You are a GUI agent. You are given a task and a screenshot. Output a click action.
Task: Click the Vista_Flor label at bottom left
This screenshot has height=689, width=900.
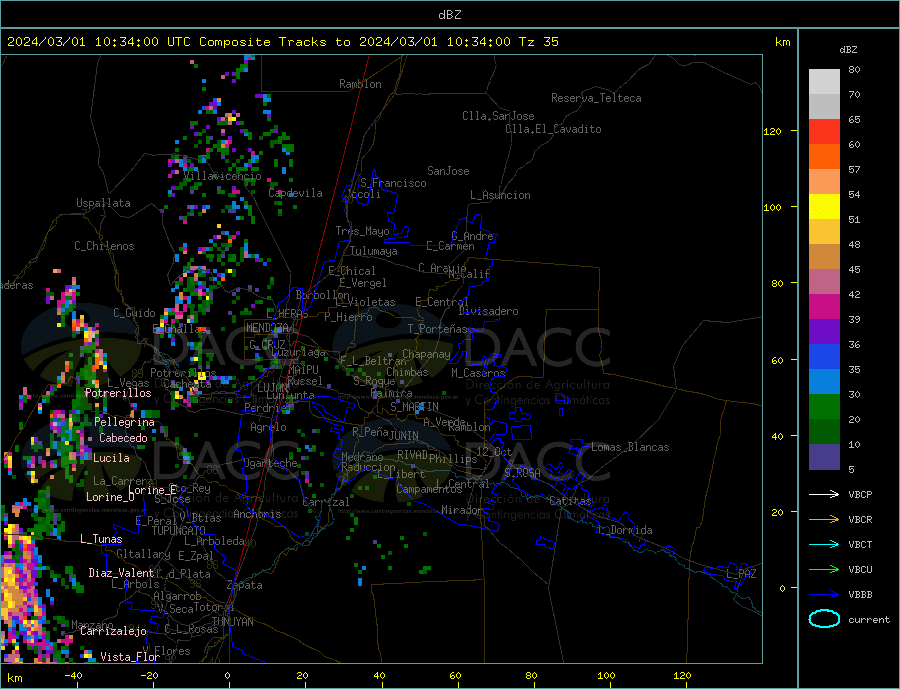pyautogui.click(x=130, y=657)
